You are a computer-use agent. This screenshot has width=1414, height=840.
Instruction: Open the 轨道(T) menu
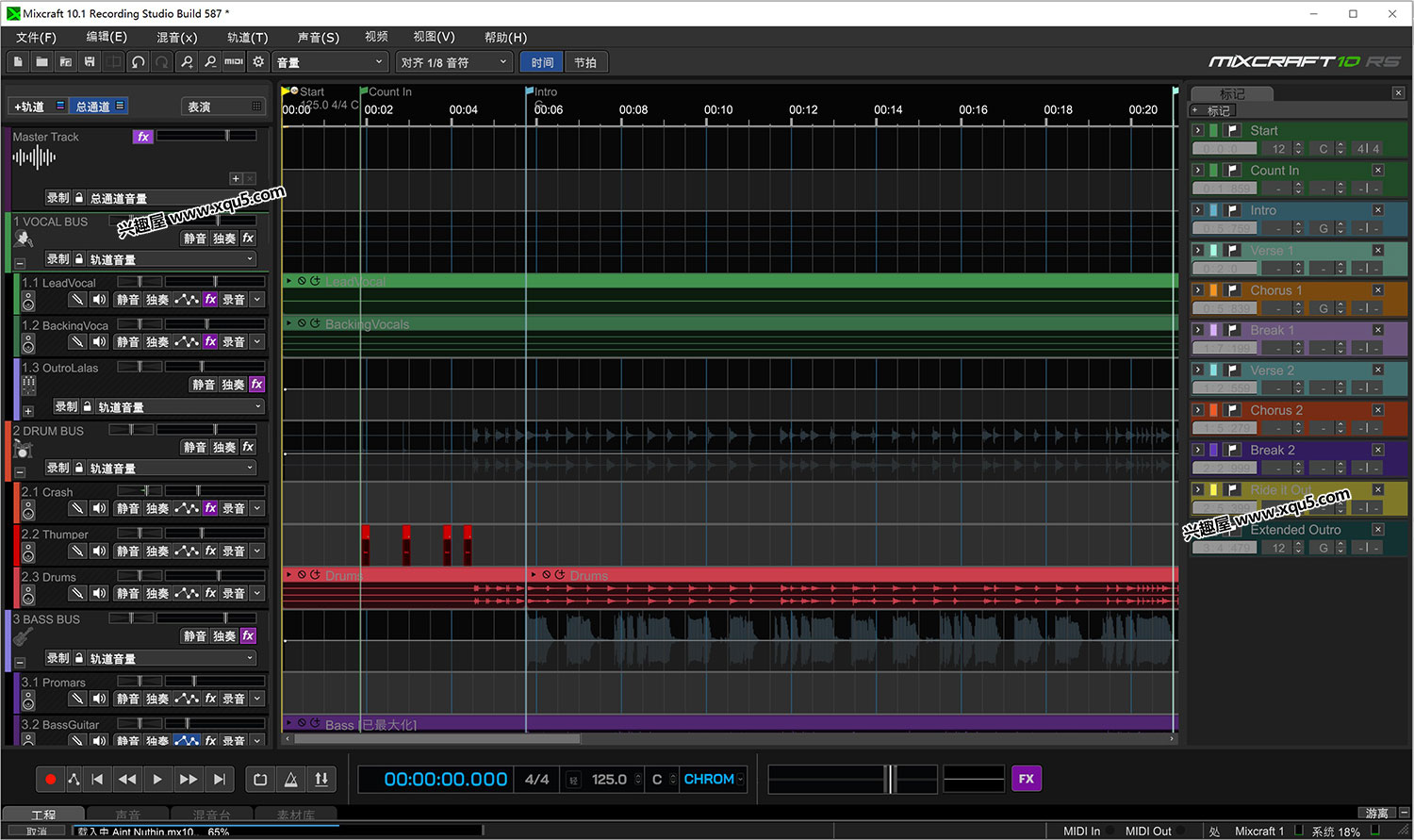(x=247, y=37)
